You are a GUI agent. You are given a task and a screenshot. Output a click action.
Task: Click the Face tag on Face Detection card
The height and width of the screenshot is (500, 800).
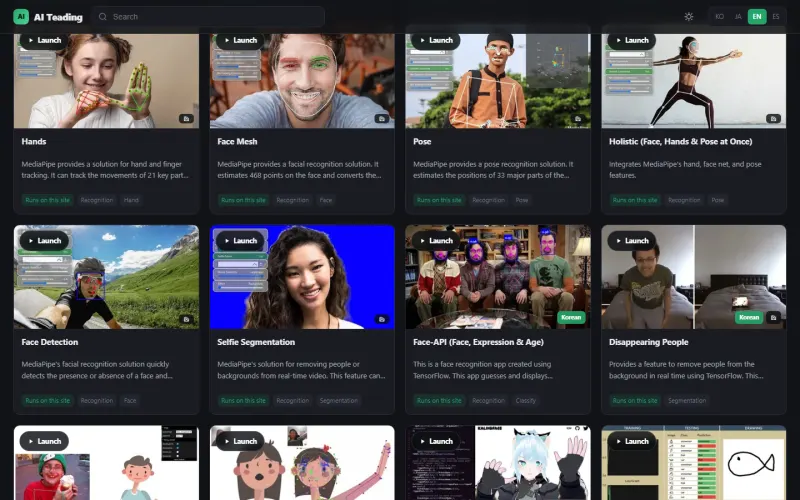(130, 401)
